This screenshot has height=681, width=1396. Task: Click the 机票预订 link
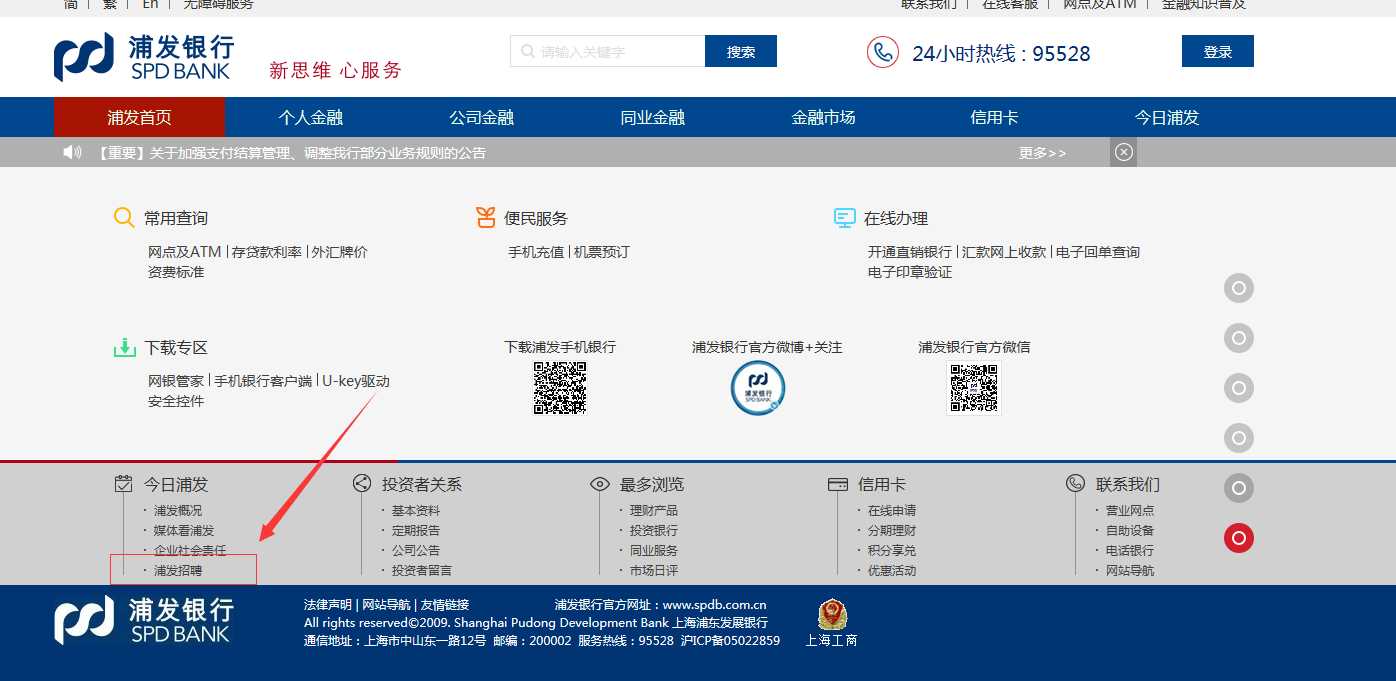[602, 252]
